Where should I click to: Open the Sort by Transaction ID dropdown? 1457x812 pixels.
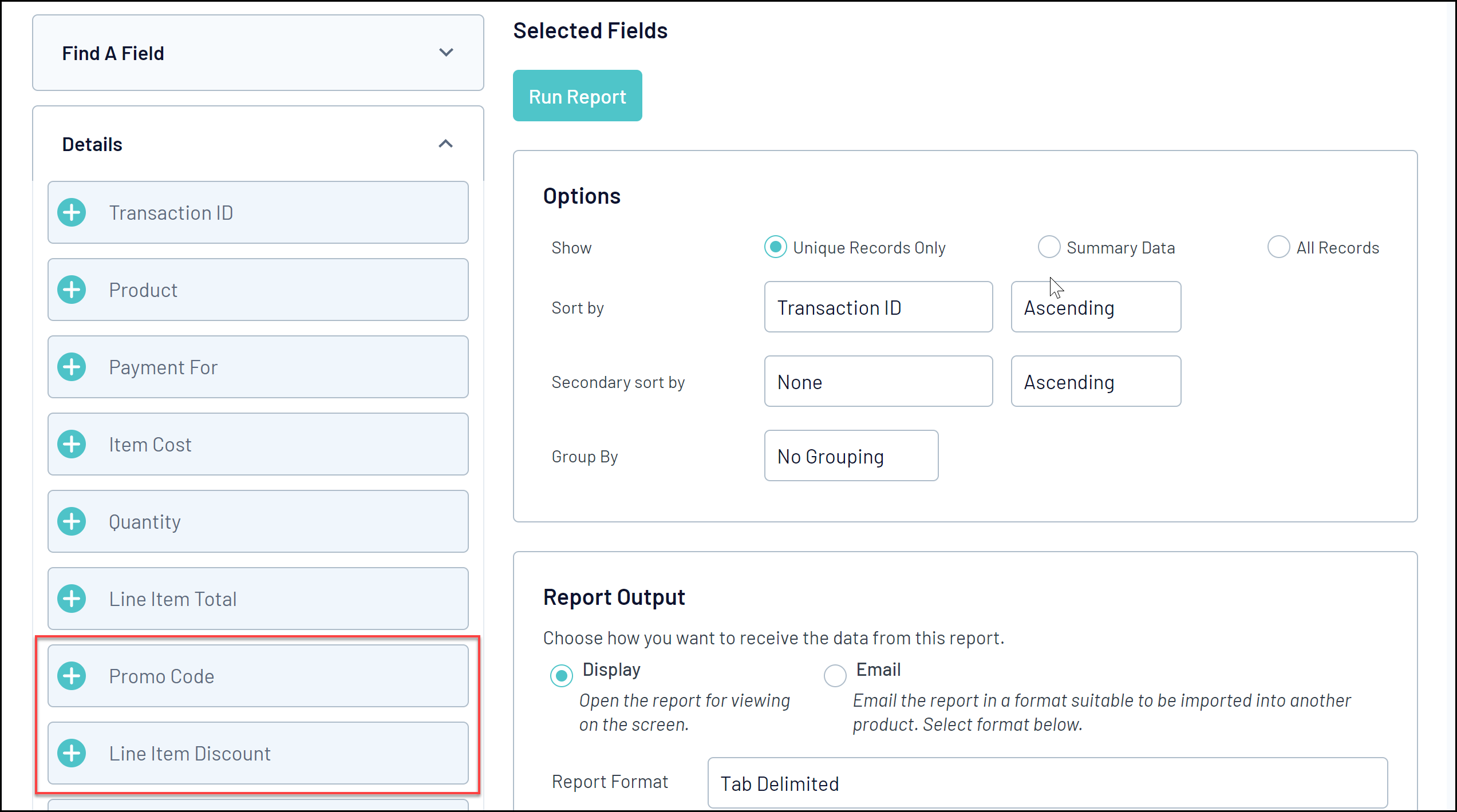[x=878, y=307]
